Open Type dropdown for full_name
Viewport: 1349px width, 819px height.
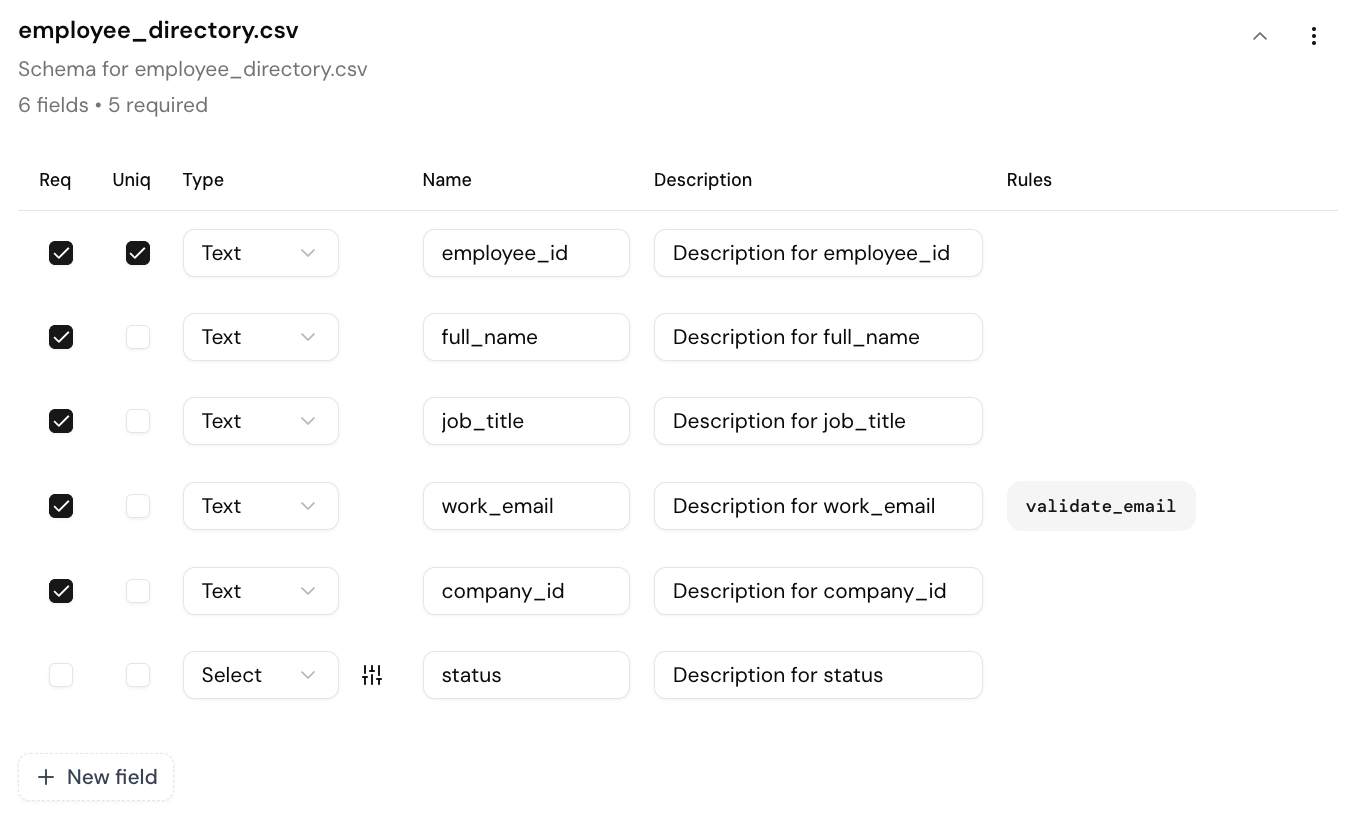(x=260, y=337)
